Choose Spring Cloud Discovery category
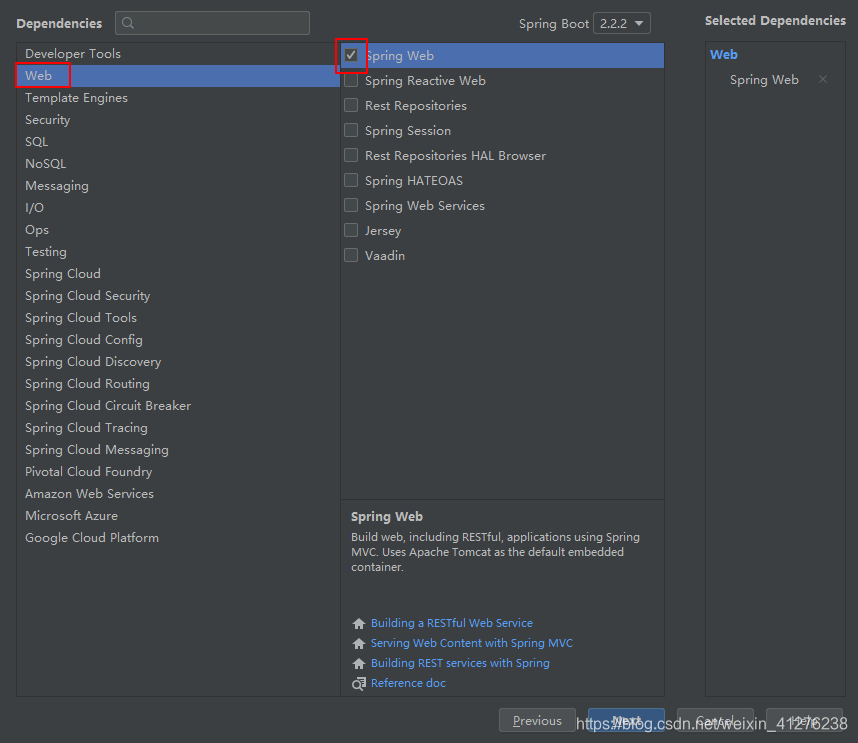Screen dimensions: 858x743 point(178,362)
